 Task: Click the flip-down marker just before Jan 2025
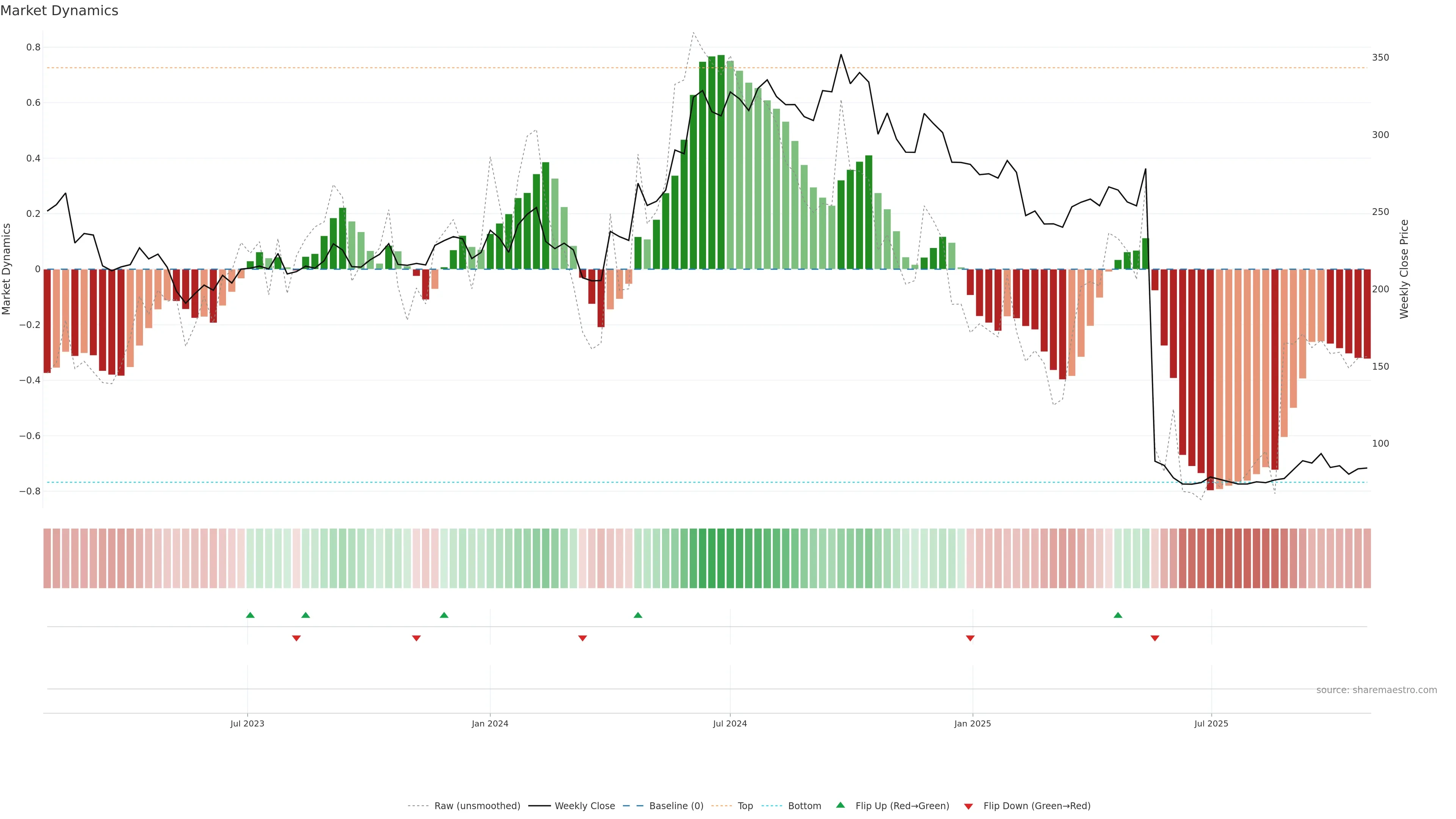pos(970,638)
